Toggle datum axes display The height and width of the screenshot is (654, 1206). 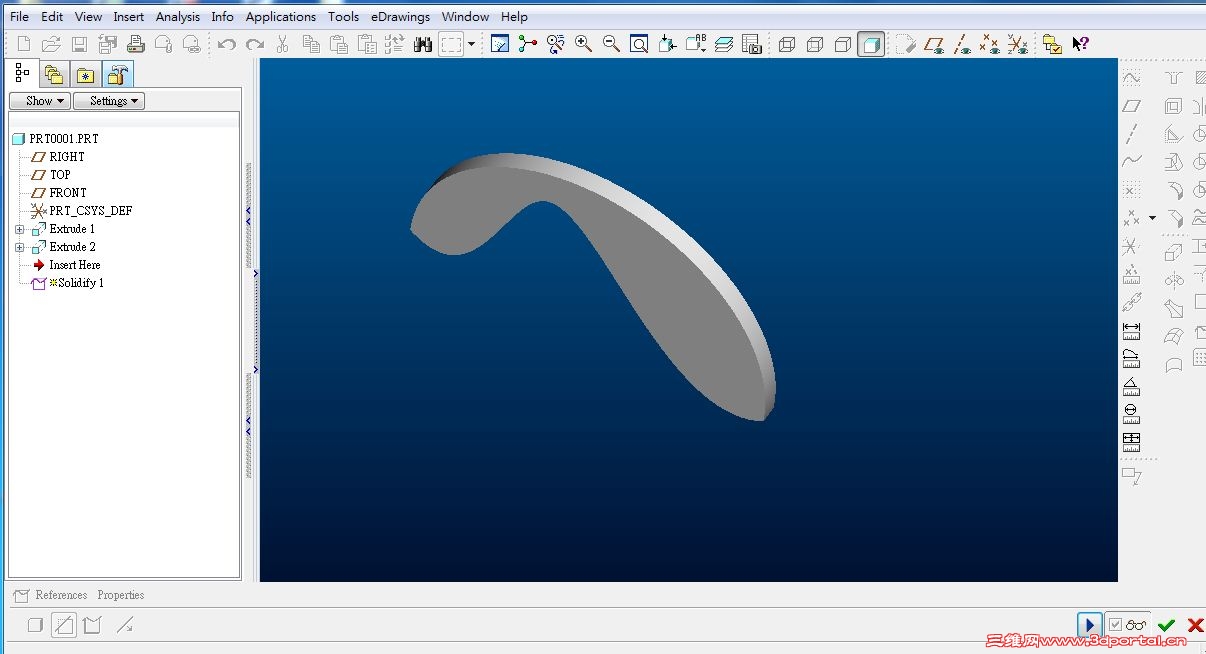(x=962, y=44)
